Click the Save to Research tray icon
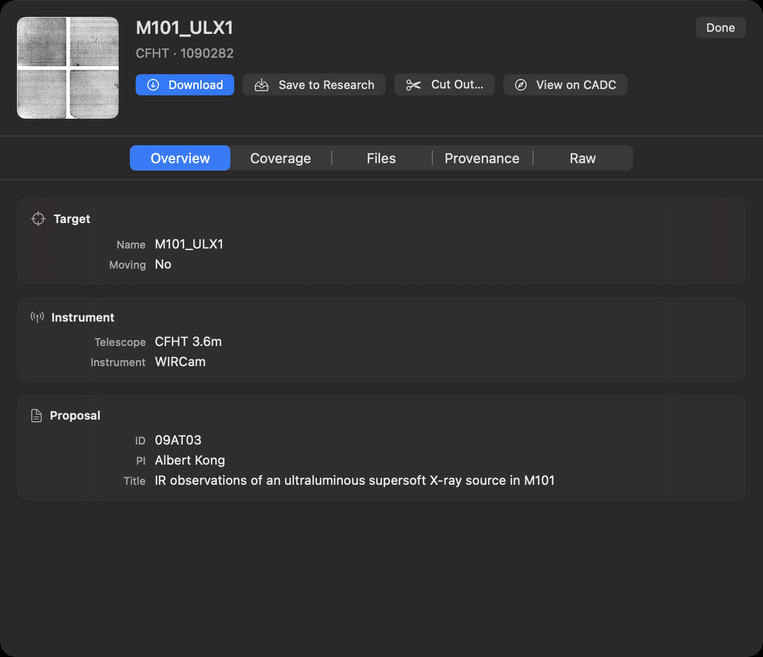The height and width of the screenshot is (657, 763). coord(262,85)
